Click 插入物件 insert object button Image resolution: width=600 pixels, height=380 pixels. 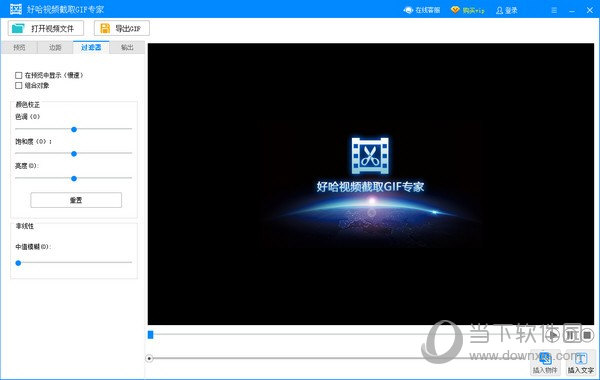545,363
